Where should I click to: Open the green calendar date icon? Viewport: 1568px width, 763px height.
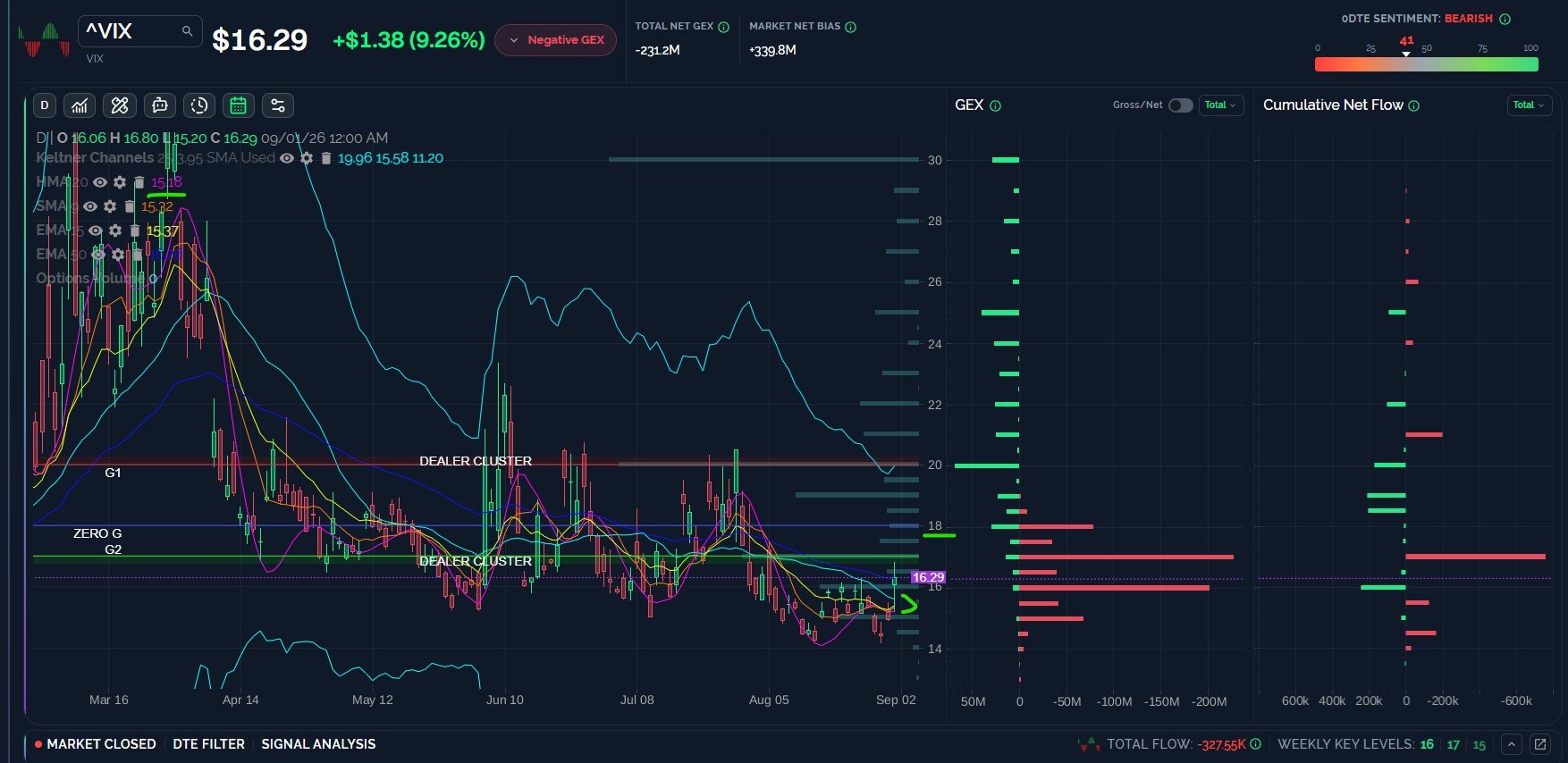(x=239, y=105)
